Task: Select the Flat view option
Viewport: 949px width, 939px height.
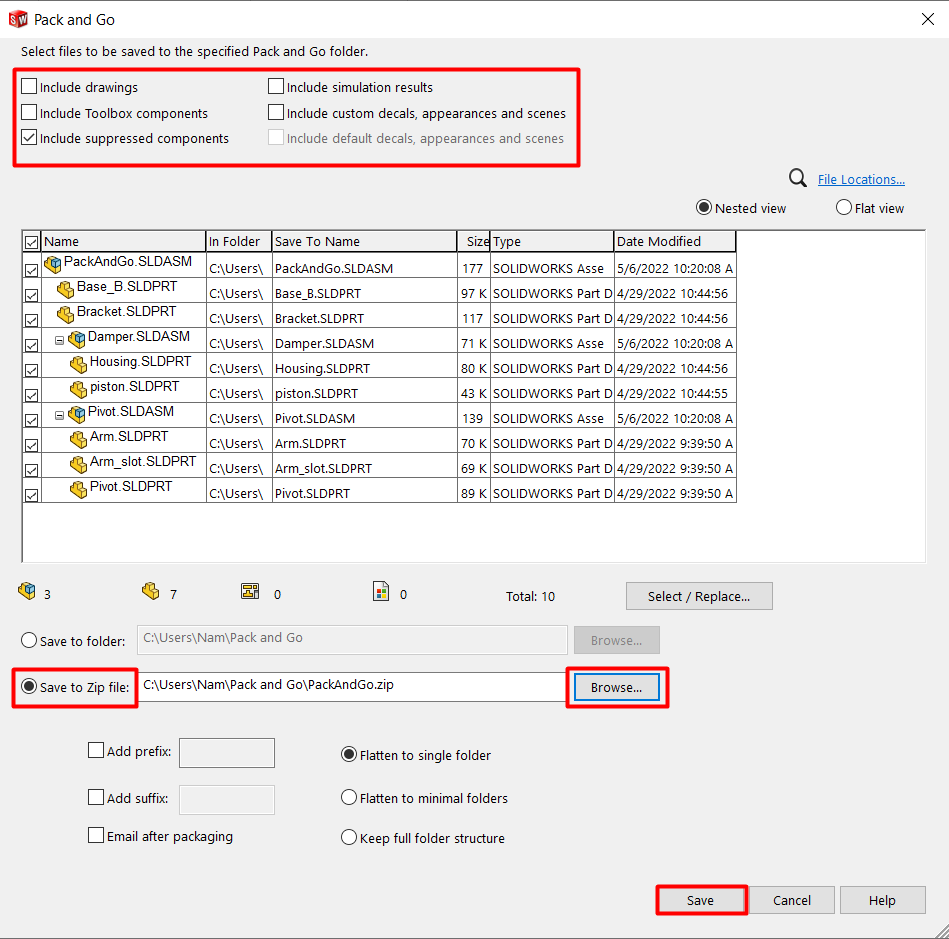Action: (844, 208)
